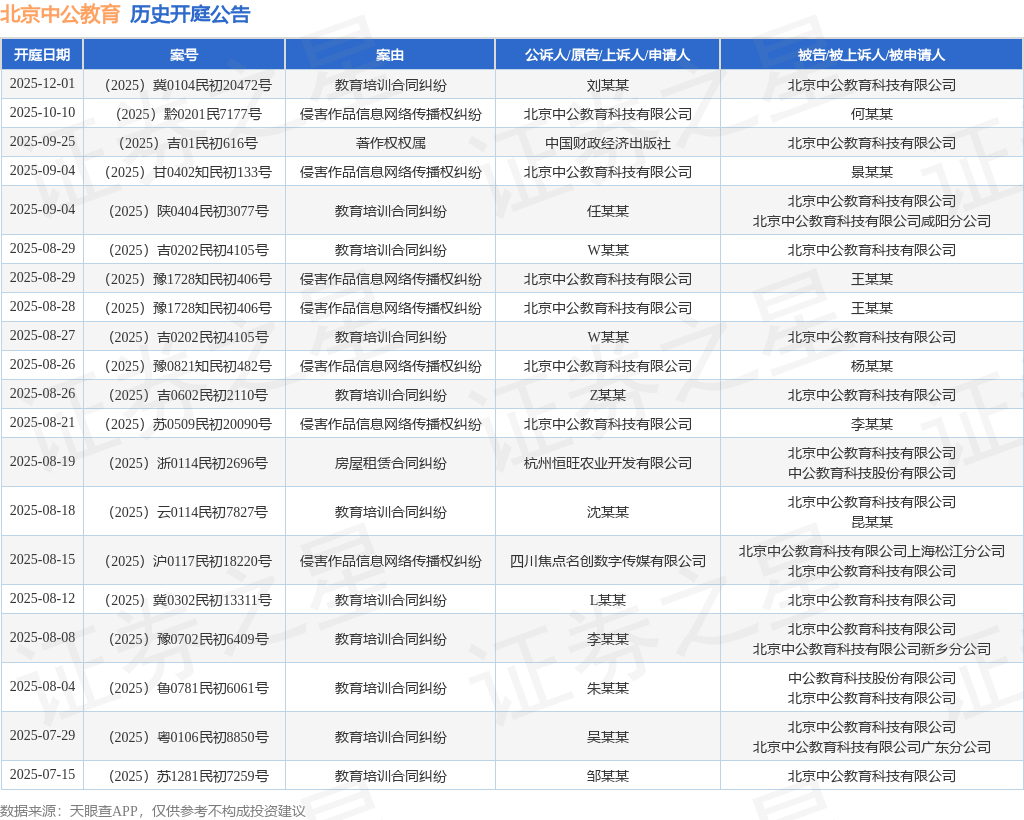Select the 案由 column header

pyautogui.click(x=390, y=55)
